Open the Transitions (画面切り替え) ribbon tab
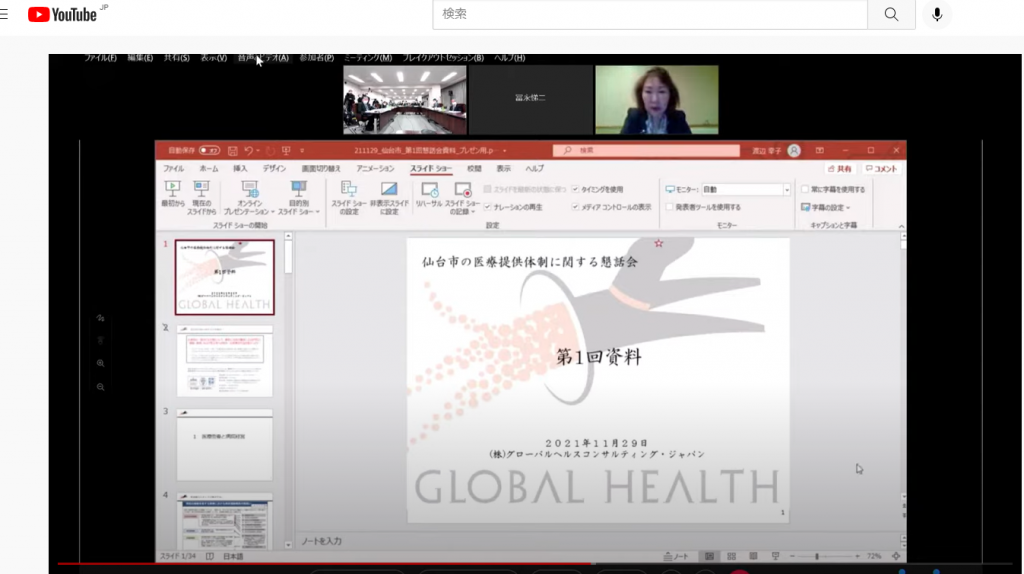 [x=321, y=169]
